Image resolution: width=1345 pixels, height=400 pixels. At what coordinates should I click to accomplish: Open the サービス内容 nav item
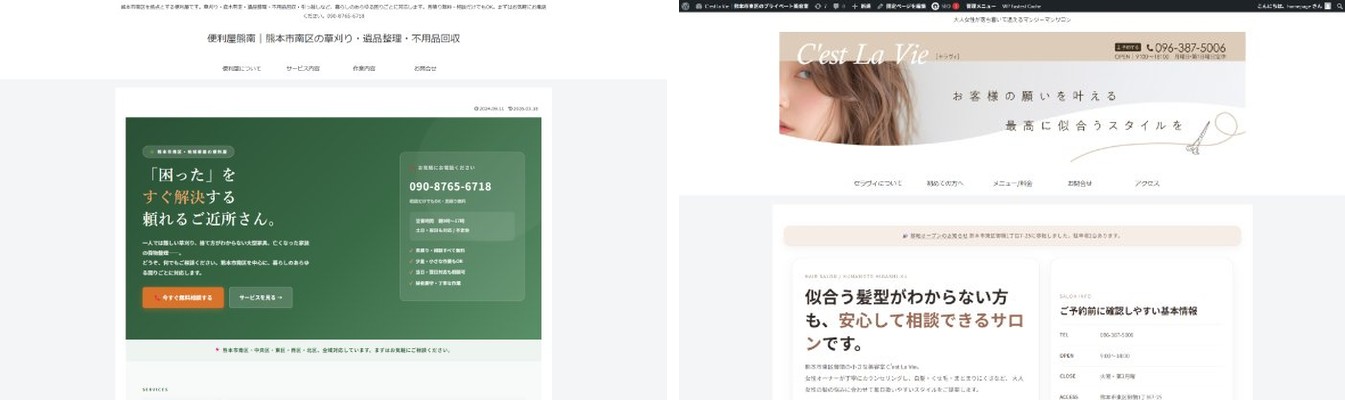[x=303, y=68]
